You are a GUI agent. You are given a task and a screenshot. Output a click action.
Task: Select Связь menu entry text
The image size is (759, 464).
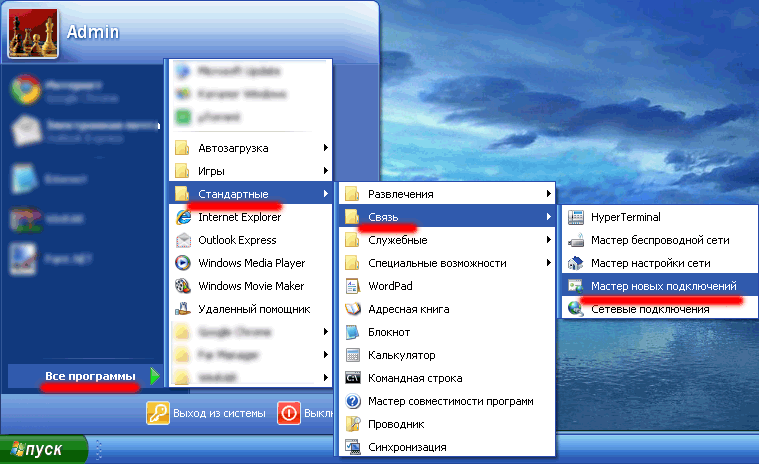(x=383, y=217)
